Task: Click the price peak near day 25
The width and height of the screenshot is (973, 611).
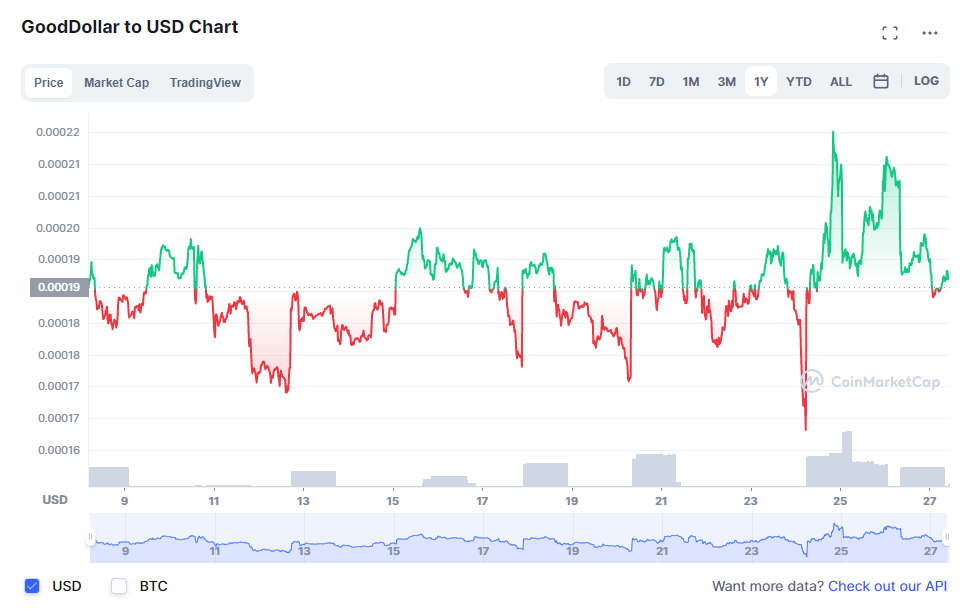Action: [x=833, y=132]
